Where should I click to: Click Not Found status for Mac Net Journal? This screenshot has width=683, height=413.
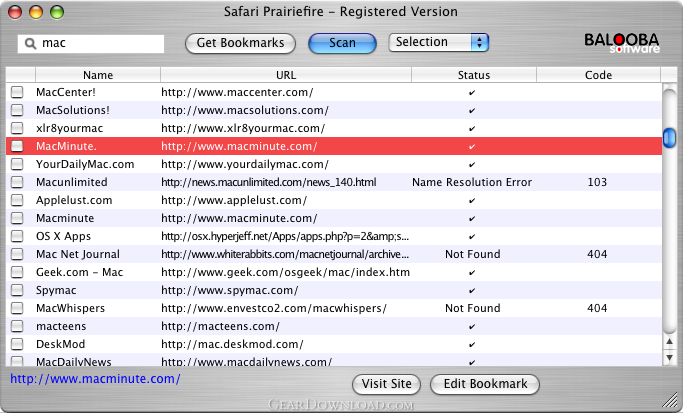pos(473,254)
